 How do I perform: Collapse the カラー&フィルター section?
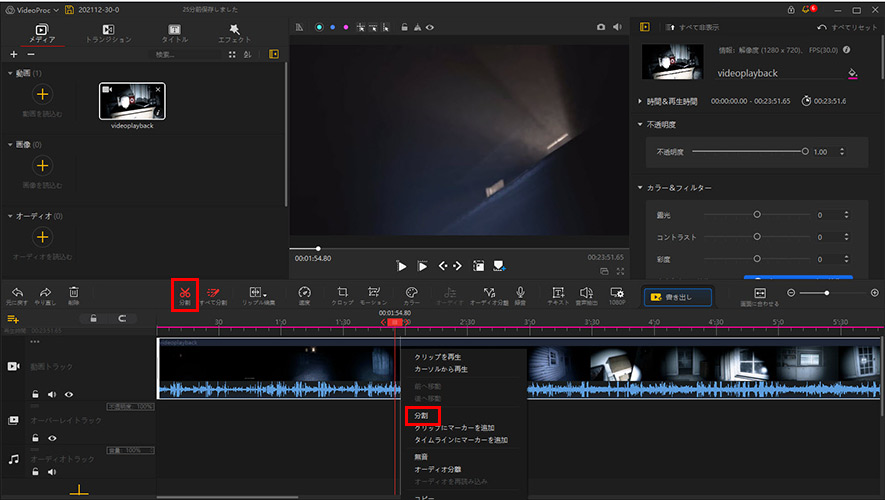click(x=640, y=188)
